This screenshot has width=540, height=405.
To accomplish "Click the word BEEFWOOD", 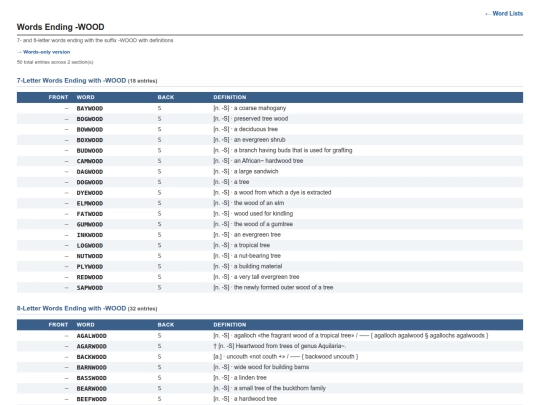I will coord(91,399).
